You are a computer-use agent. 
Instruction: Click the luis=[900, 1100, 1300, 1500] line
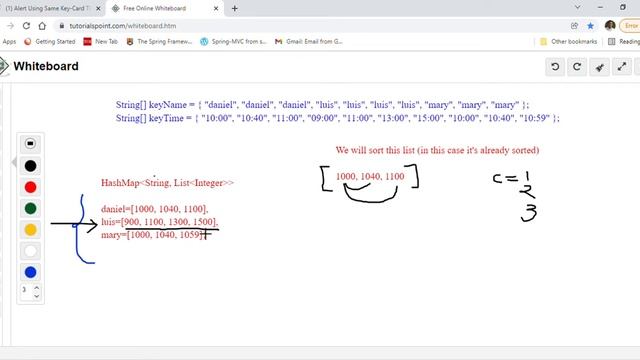[x=160, y=222]
